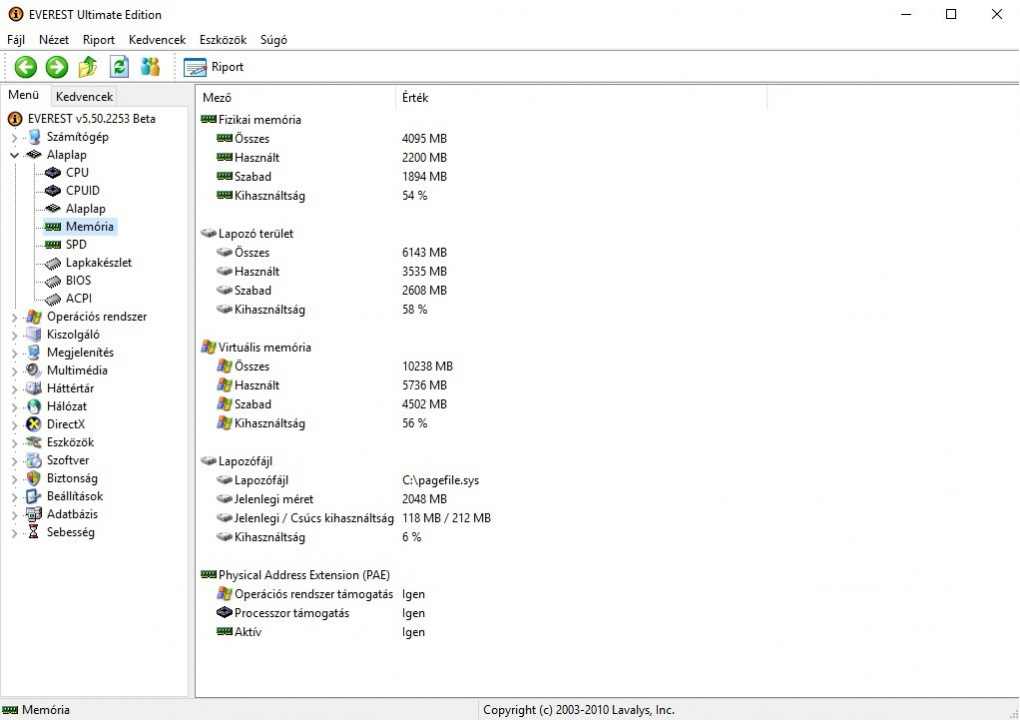Select the Lapozó terület group header
Screen dimensions: 1020x720
(x=256, y=233)
